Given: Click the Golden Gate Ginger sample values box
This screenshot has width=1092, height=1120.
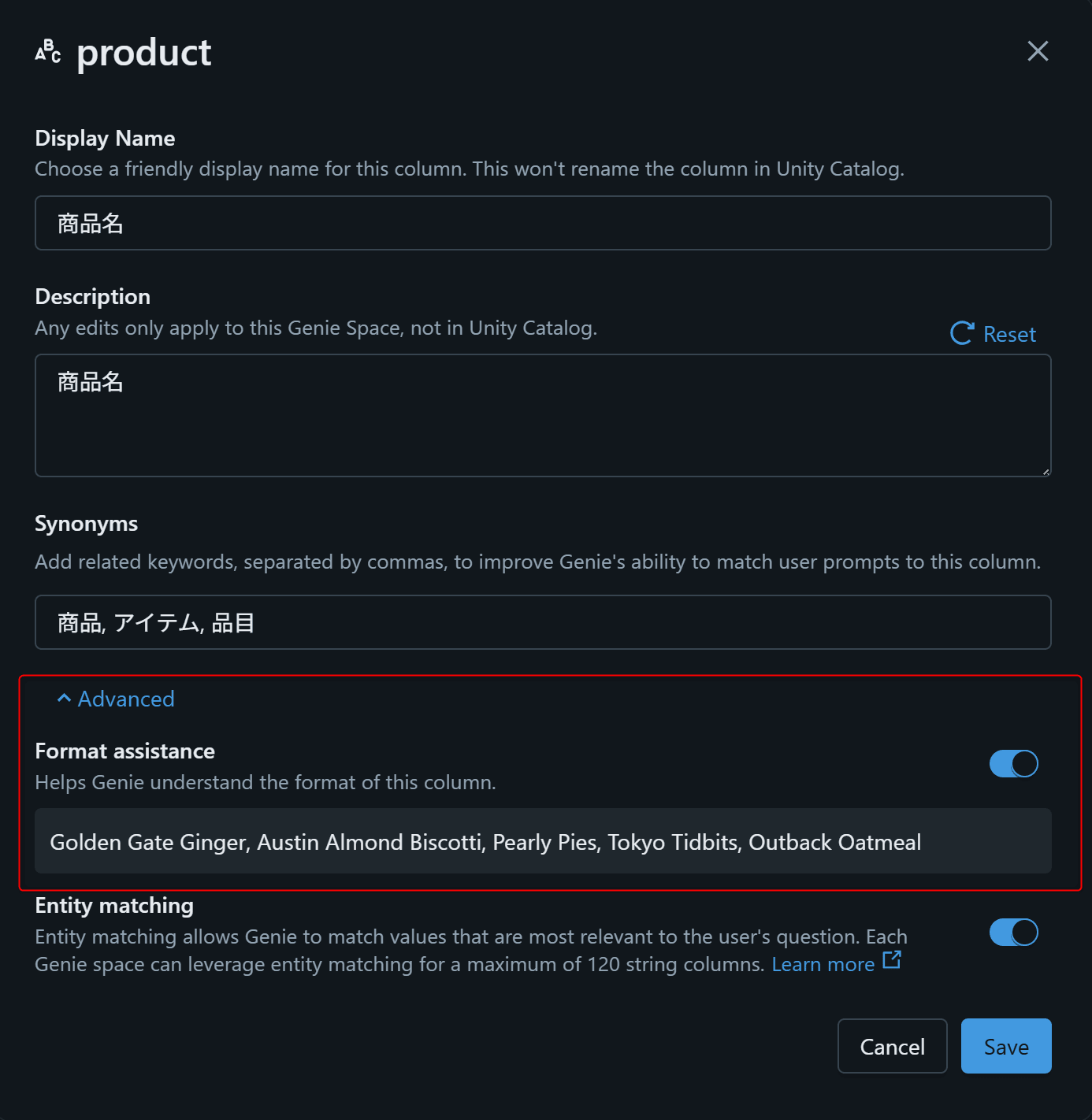Looking at the screenshot, I should coord(543,841).
